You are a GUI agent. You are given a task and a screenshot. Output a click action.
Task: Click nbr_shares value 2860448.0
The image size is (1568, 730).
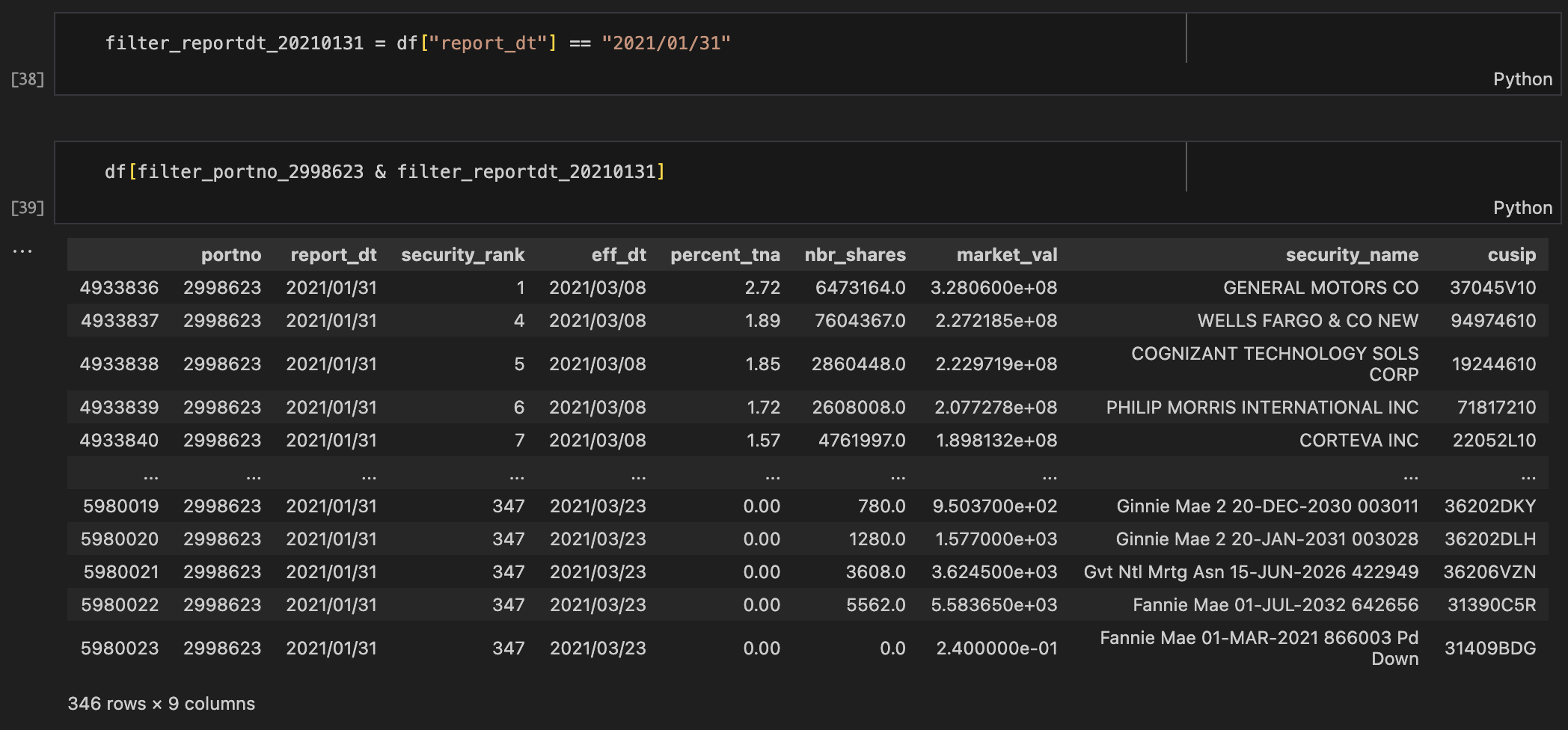858,364
